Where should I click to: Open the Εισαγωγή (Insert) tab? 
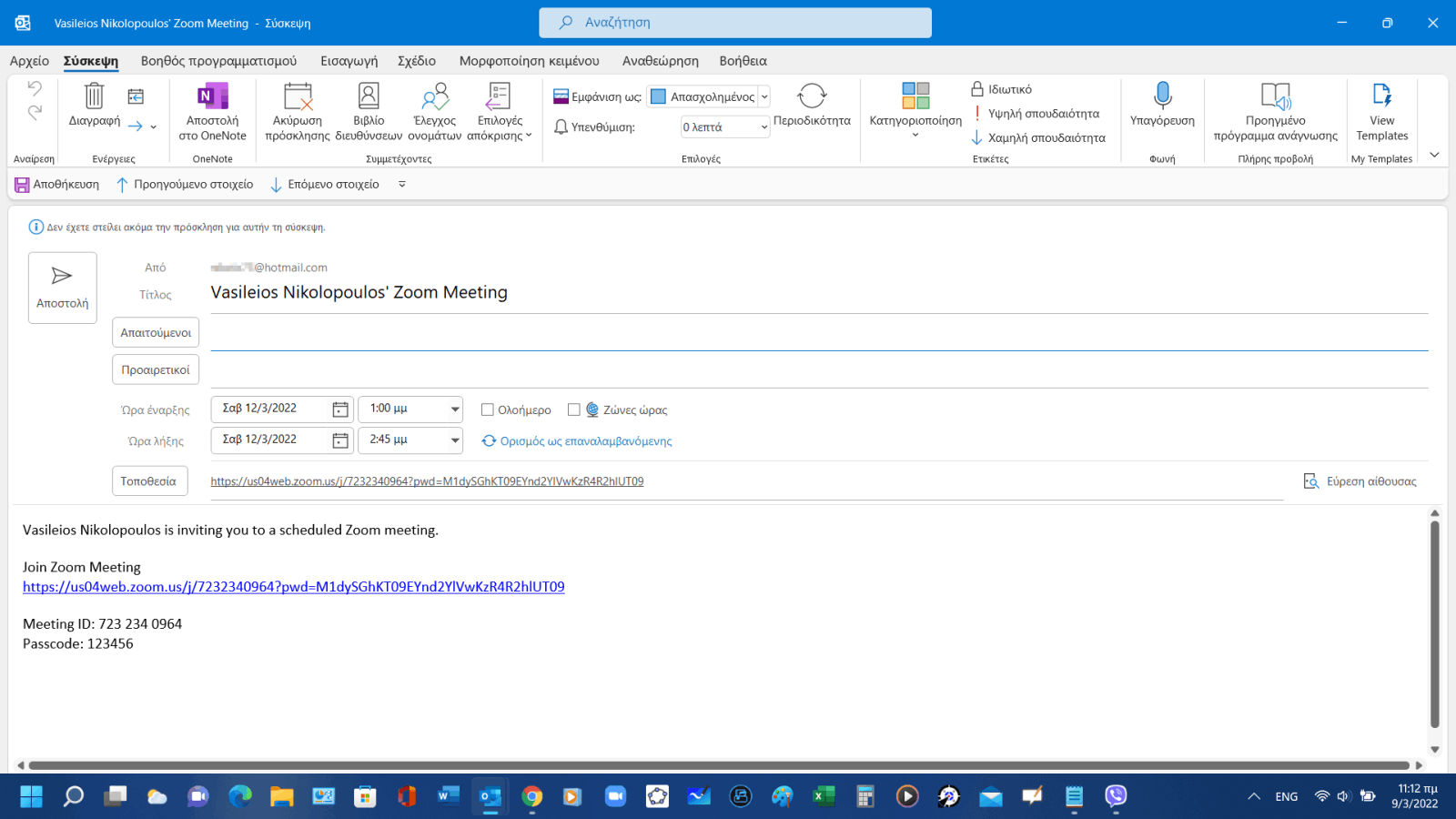pos(349,61)
